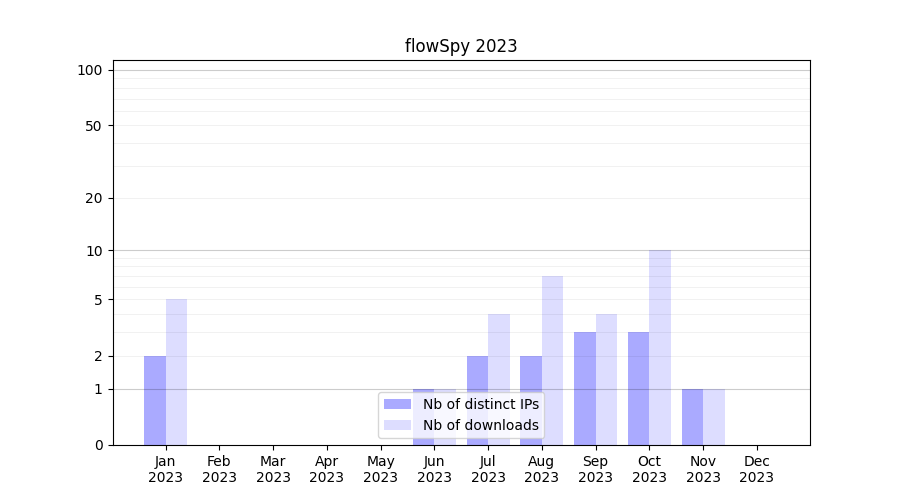
Task: Click the August downloads light bar
Action: pos(553,360)
